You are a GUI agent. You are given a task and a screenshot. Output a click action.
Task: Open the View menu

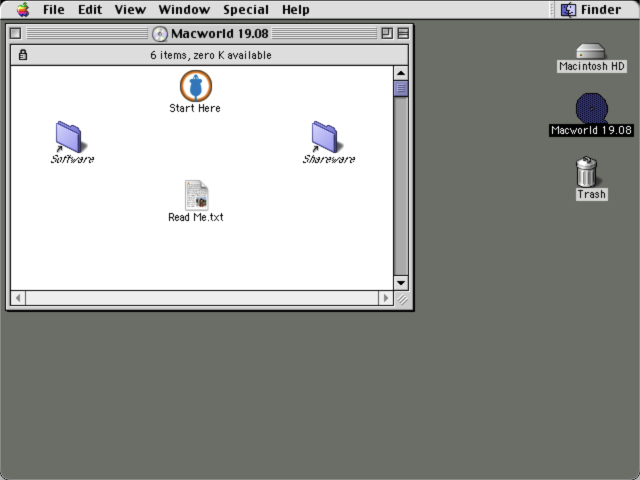point(130,9)
